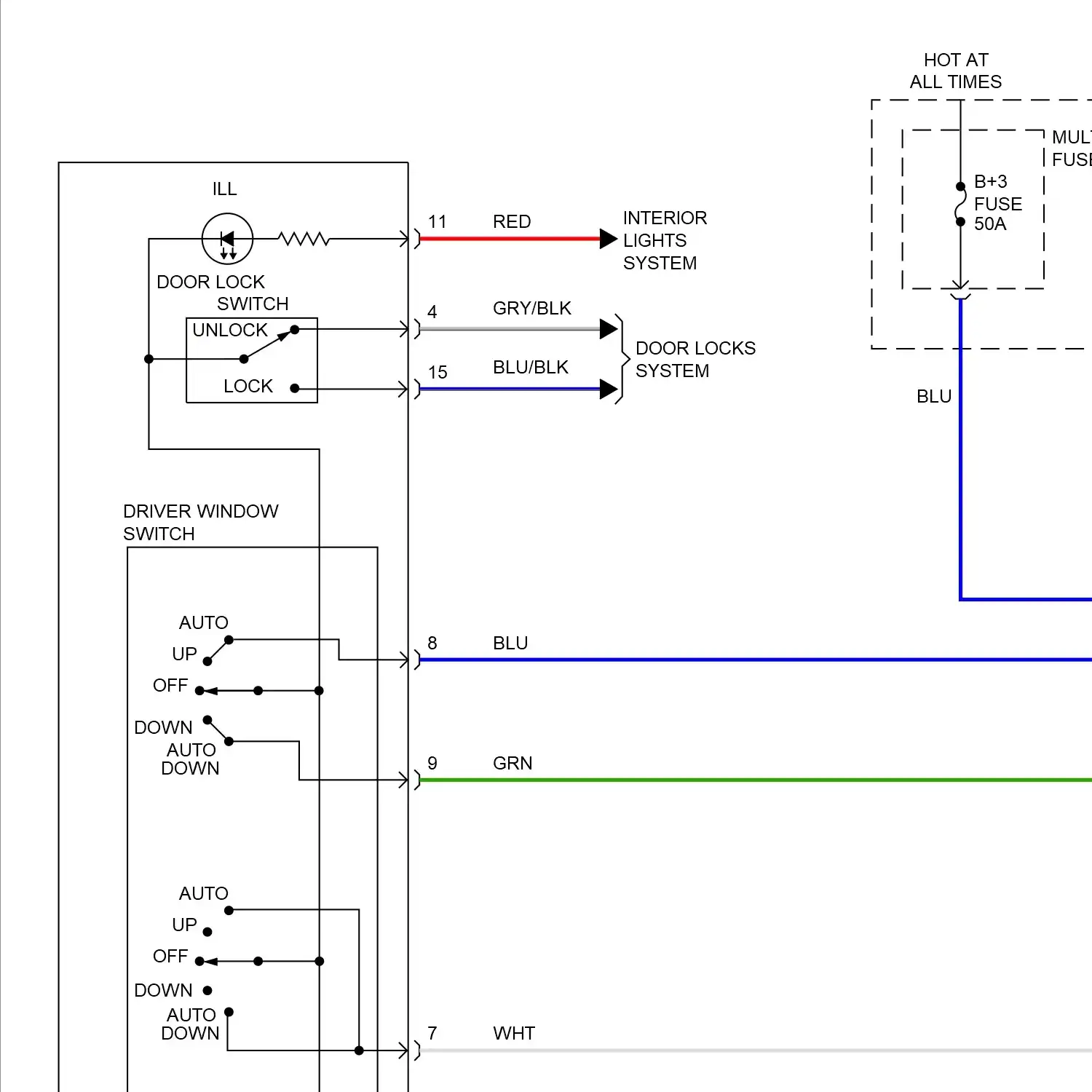Click the fuse symbol beside B+3 FUSE 50A

[x=960, y=204]
